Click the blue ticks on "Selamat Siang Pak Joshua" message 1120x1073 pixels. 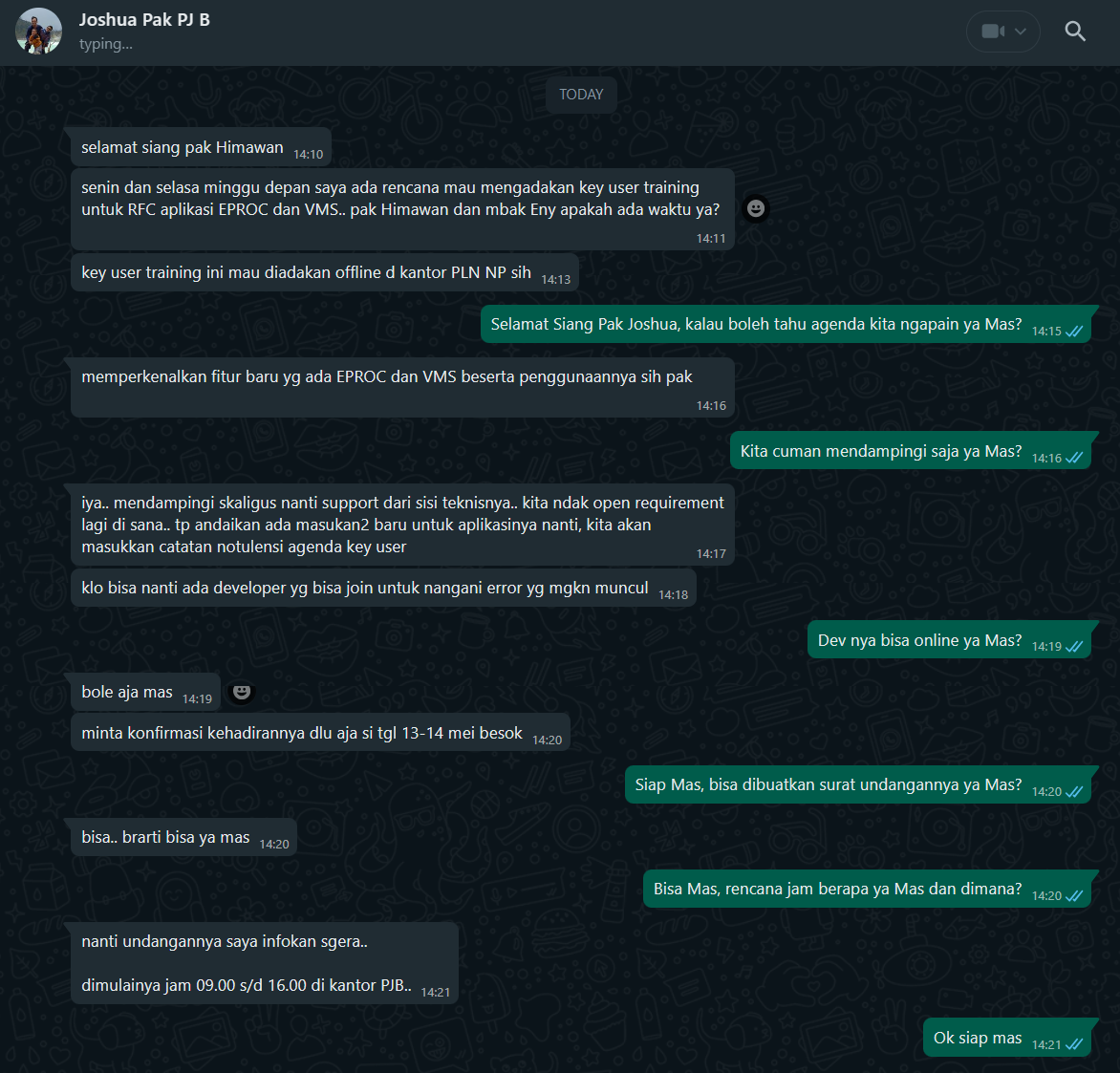[1073, 331]
